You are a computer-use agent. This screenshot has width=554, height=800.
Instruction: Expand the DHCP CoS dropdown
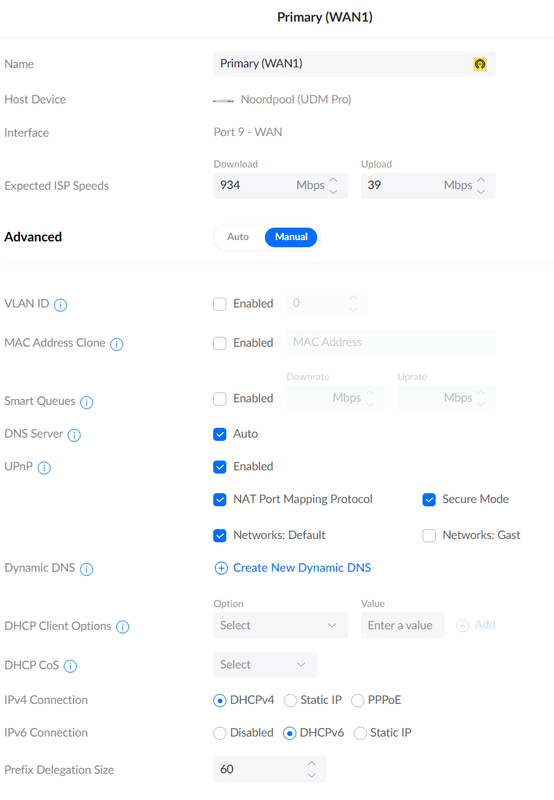[265, 665]
